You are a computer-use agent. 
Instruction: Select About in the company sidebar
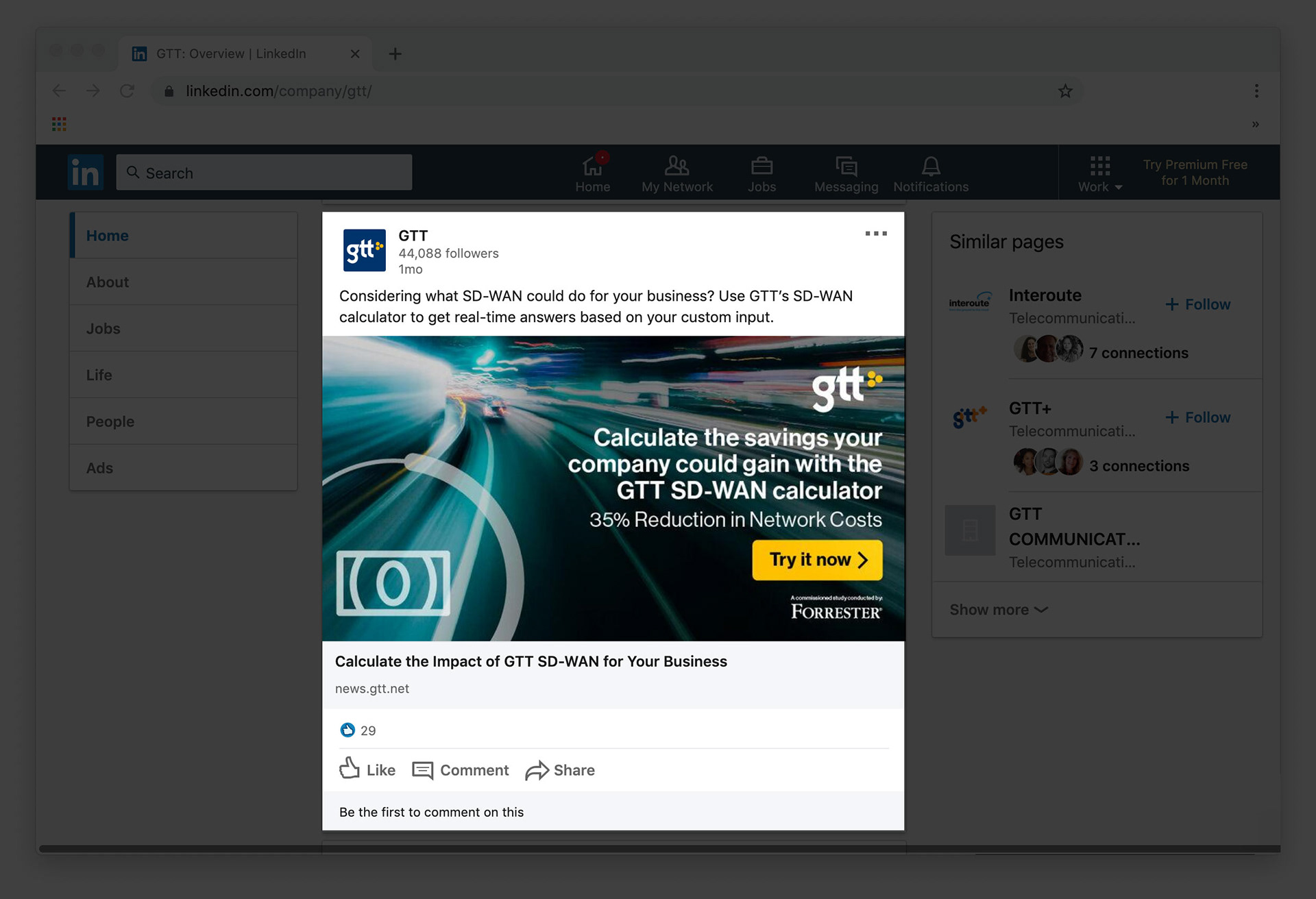pos(184,282)
